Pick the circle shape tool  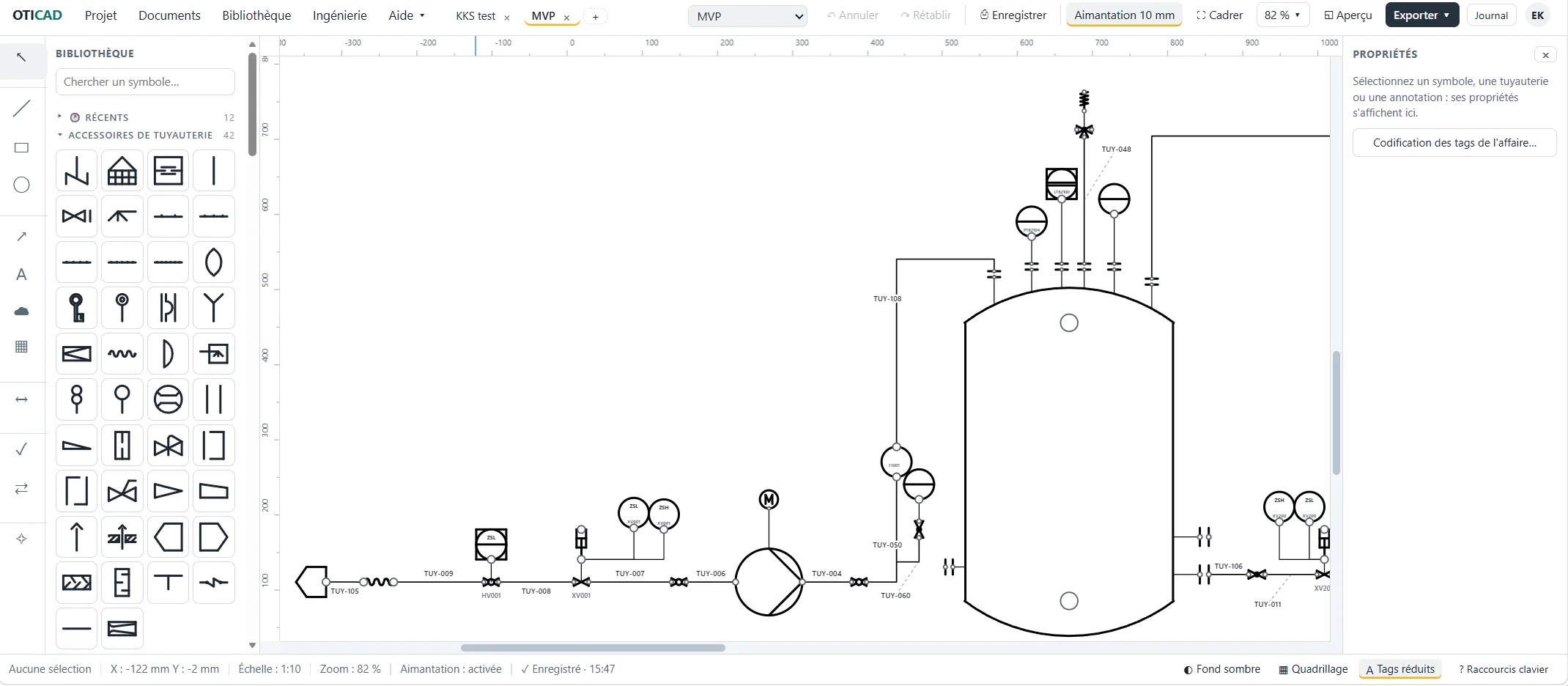point(22,185)
